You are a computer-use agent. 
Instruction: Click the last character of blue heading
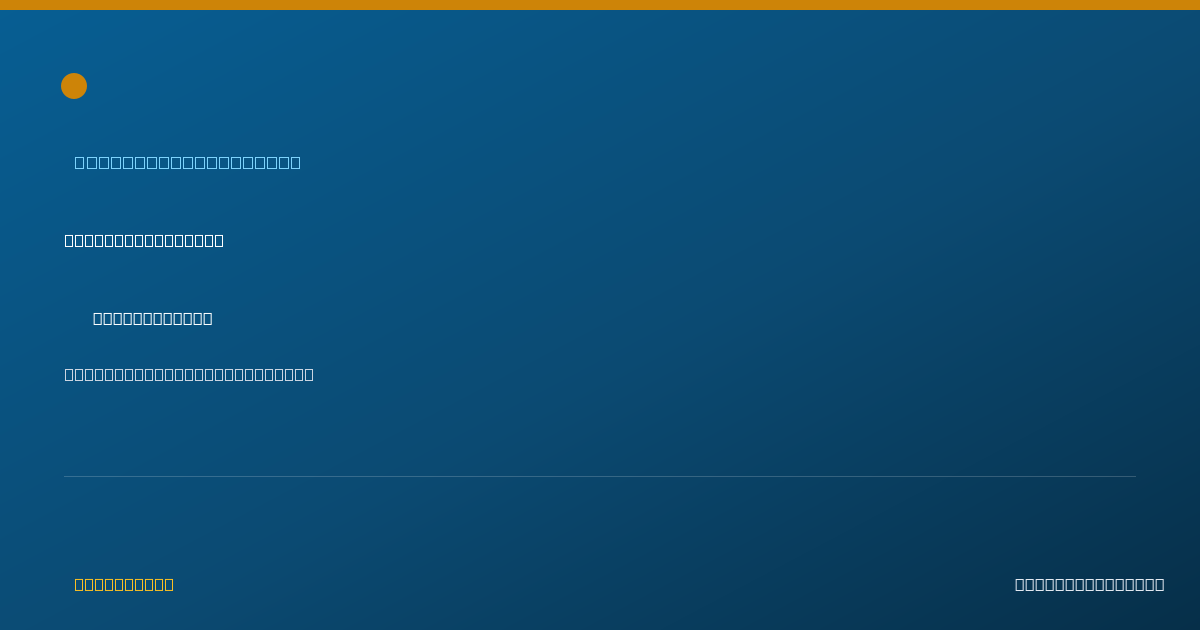295,162
